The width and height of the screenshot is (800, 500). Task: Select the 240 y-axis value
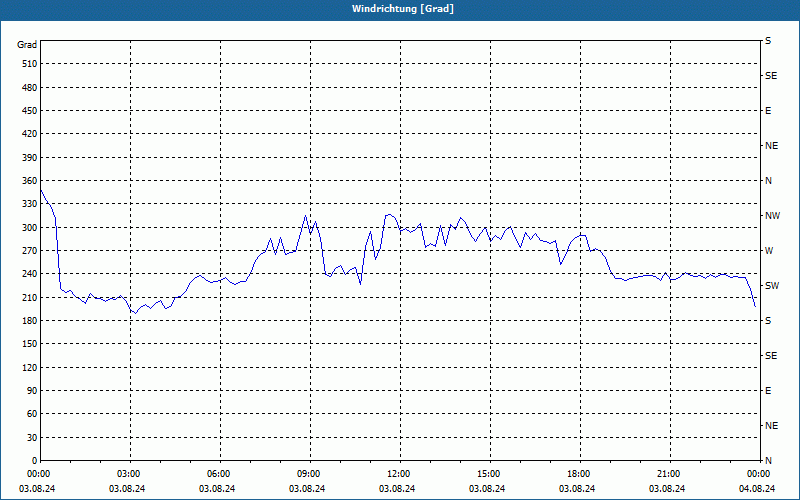pyautogui.click(x=30, y=274)
